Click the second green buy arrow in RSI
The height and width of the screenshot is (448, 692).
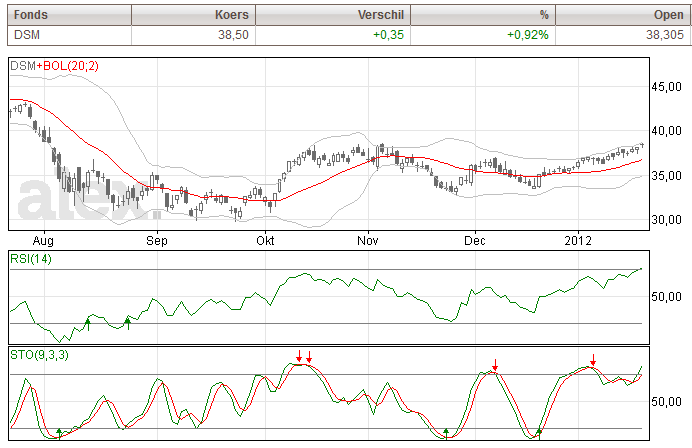click(x=128, y=324)
